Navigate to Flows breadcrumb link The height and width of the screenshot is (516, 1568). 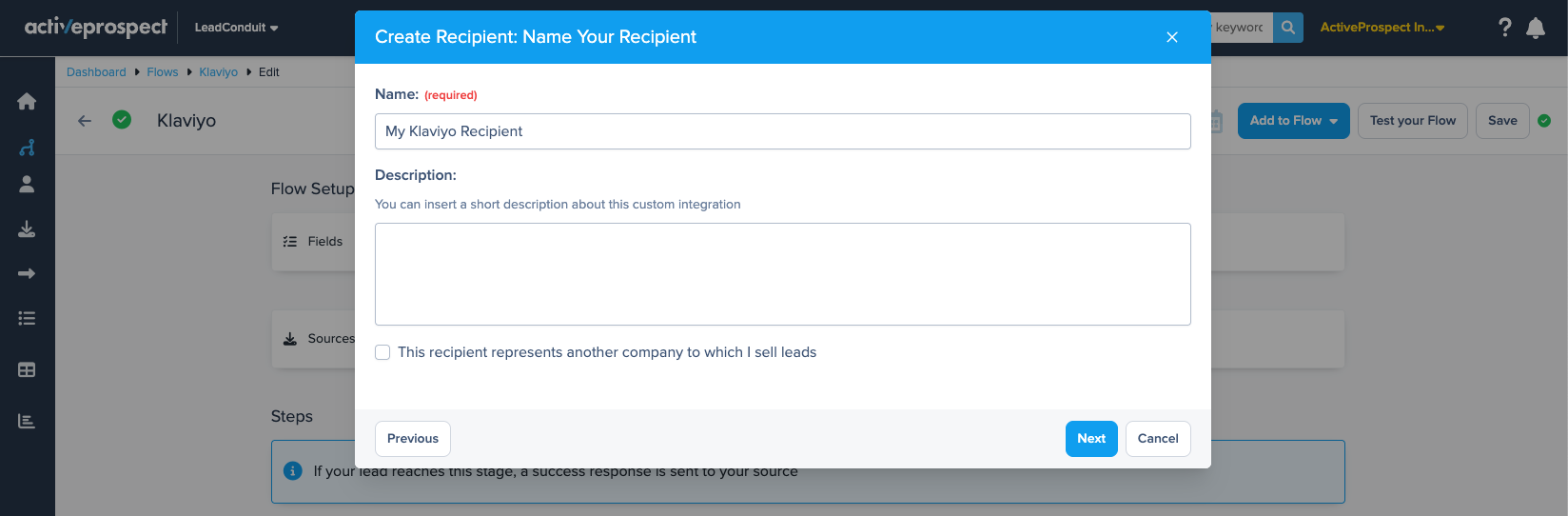pyautogui.click(x=162, y=72)
